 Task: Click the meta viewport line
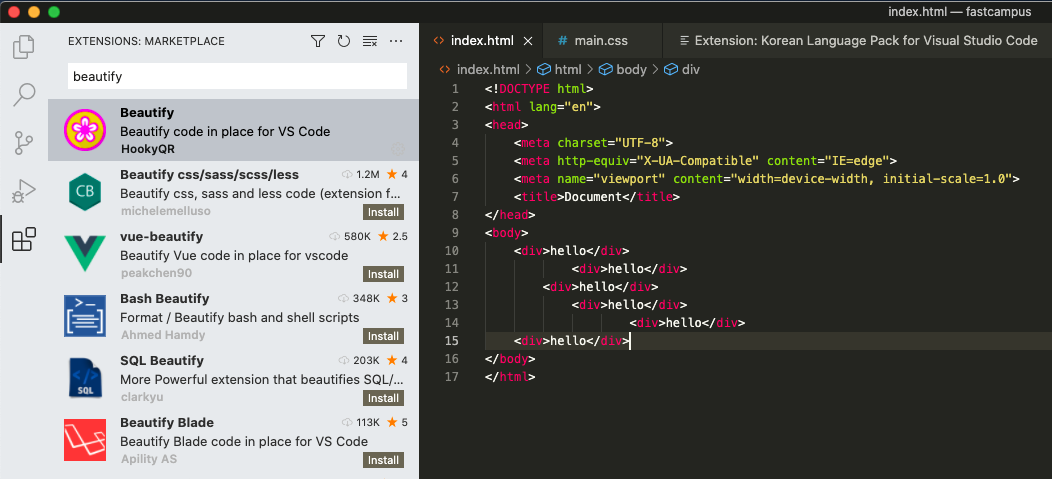[x=767, y=178]
